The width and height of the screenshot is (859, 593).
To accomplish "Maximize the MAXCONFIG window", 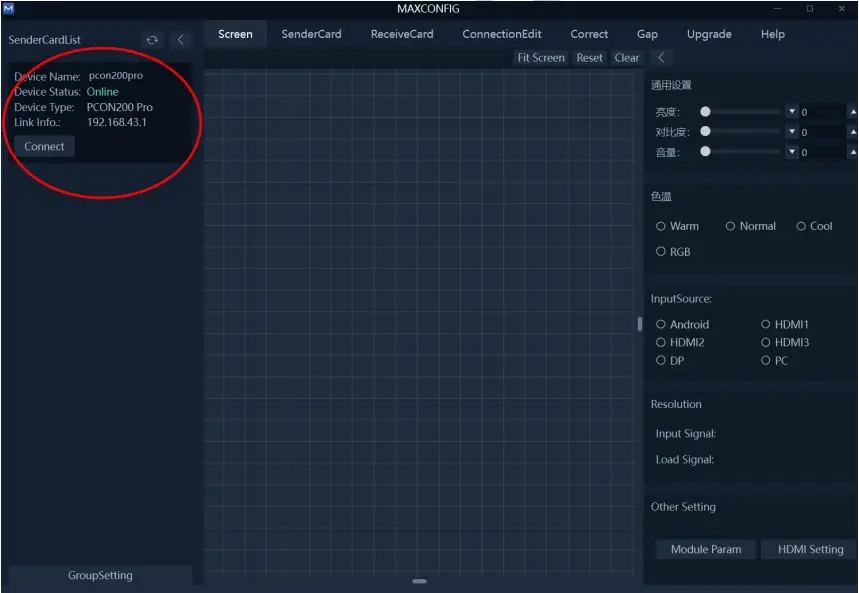I will click(x=810, y=8).
